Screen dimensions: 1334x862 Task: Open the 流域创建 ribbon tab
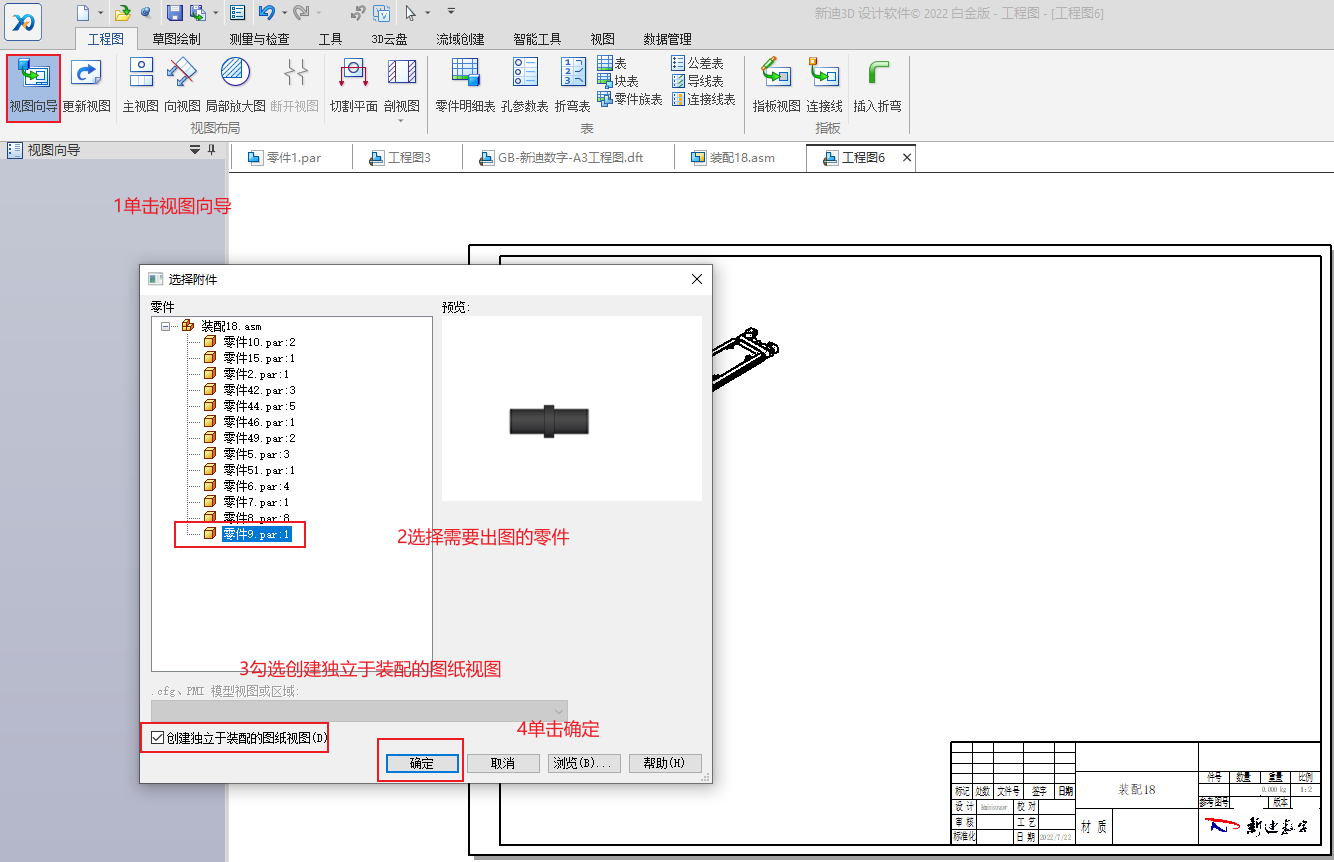tap(460, 39)
